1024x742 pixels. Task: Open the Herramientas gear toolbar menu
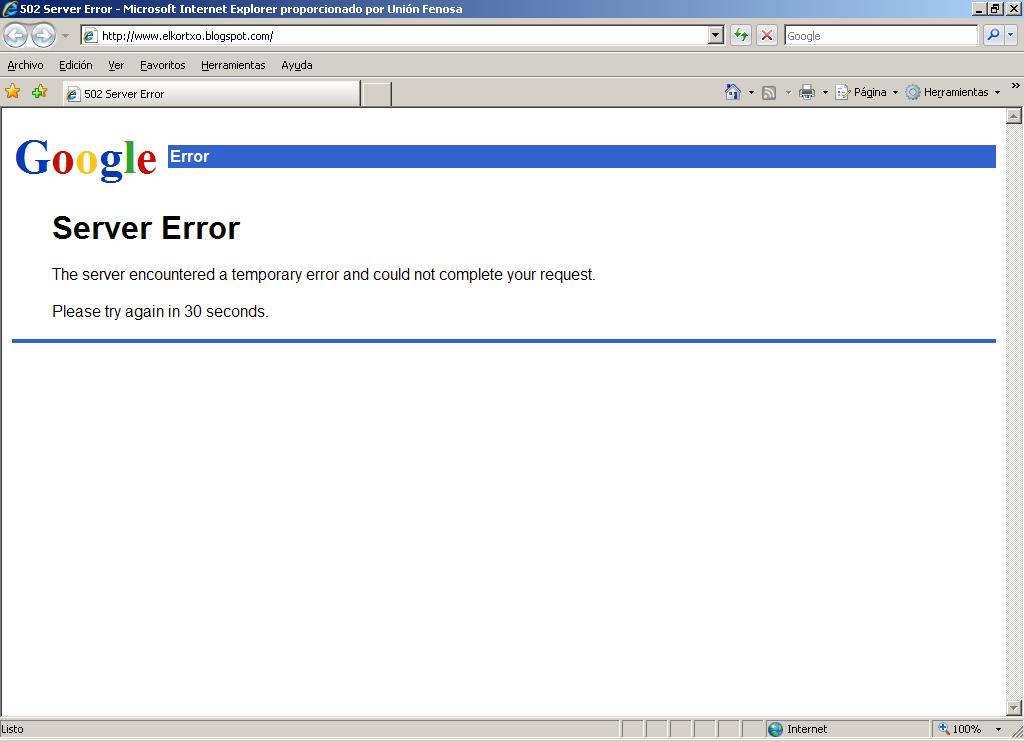click(953, 92)
